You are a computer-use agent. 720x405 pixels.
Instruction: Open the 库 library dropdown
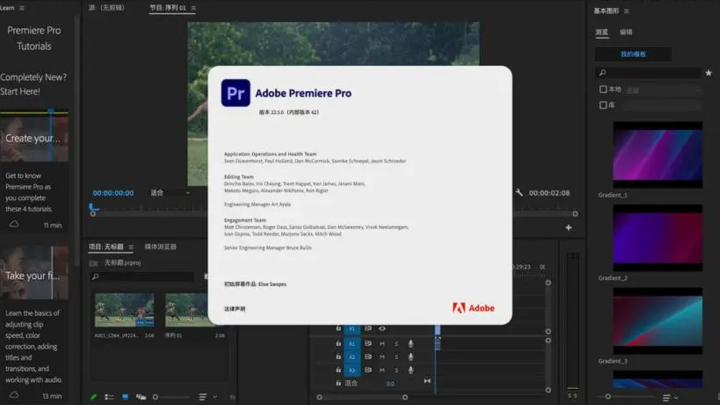(x=663, y=106)
